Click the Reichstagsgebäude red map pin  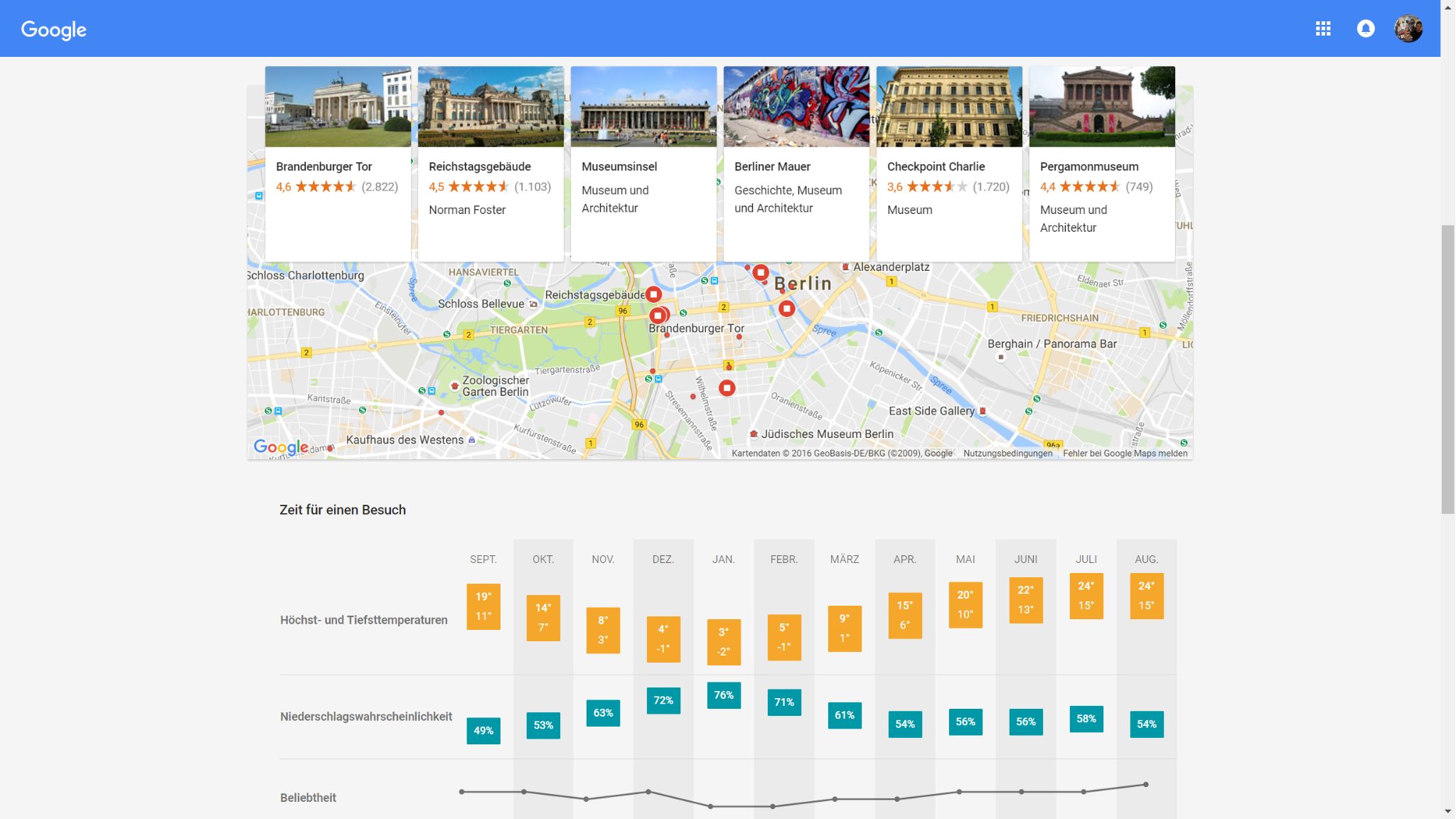click(x=653, y=294)
